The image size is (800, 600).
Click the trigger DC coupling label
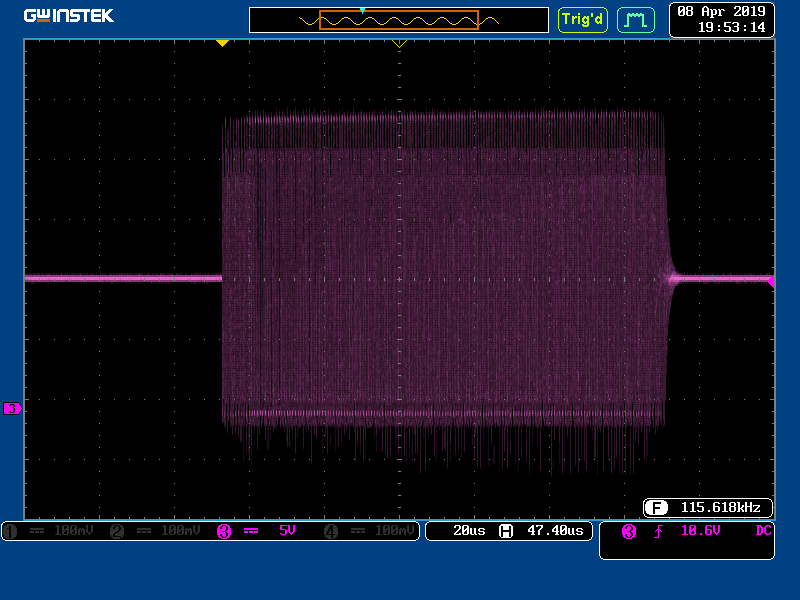[x=763, y=531]
